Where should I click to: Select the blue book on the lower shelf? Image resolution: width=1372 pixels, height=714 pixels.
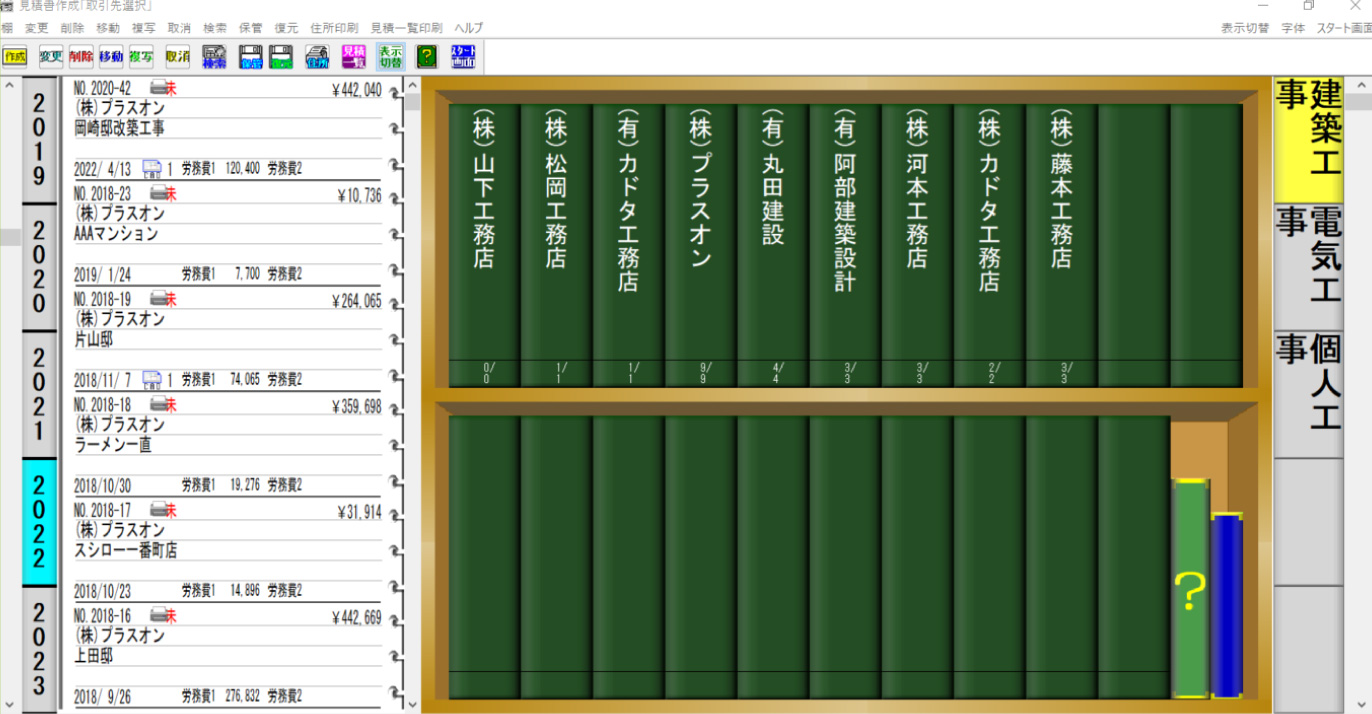pos(1226,604)
